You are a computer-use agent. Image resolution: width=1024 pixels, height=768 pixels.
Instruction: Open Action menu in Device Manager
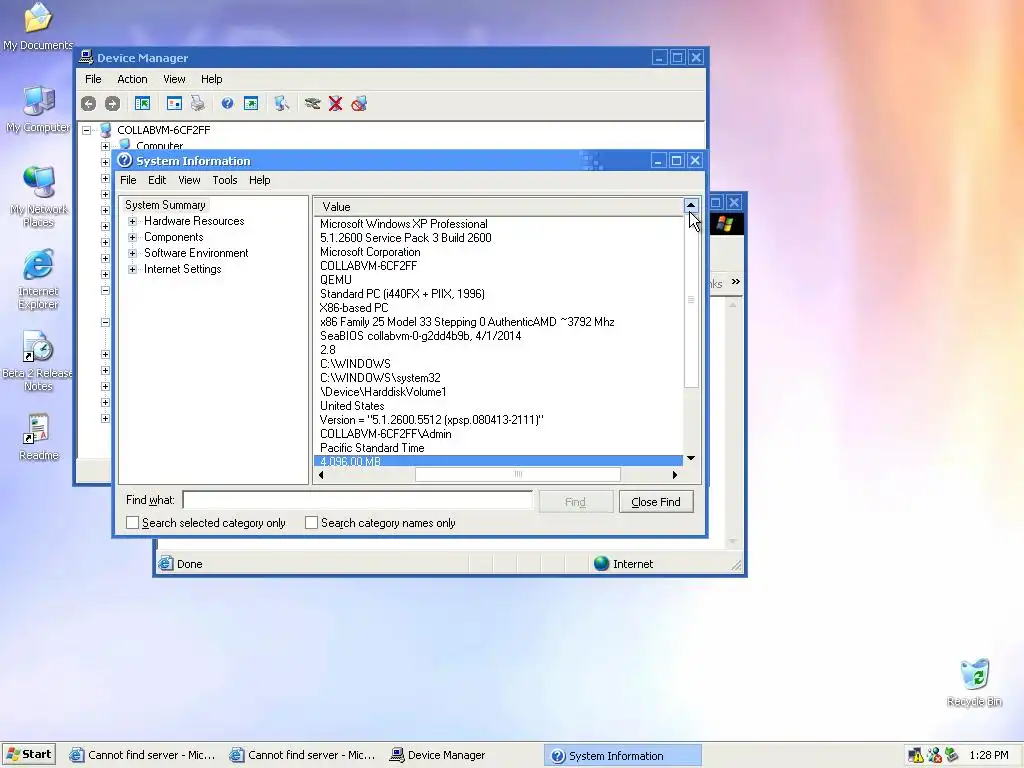(x=132, y=79)
